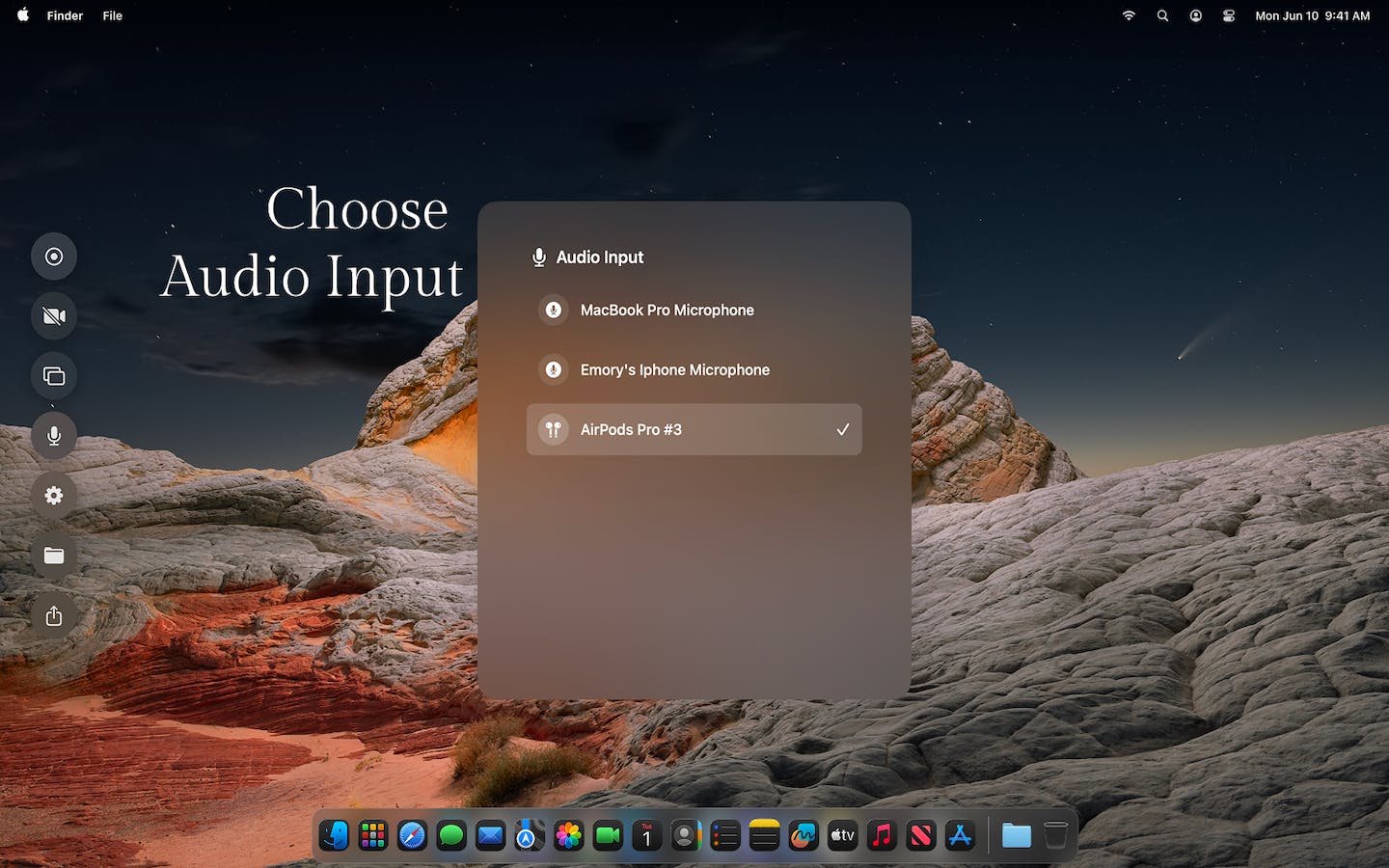Open the File menu
1389x868 pixels.
click(x=113, y=15)
